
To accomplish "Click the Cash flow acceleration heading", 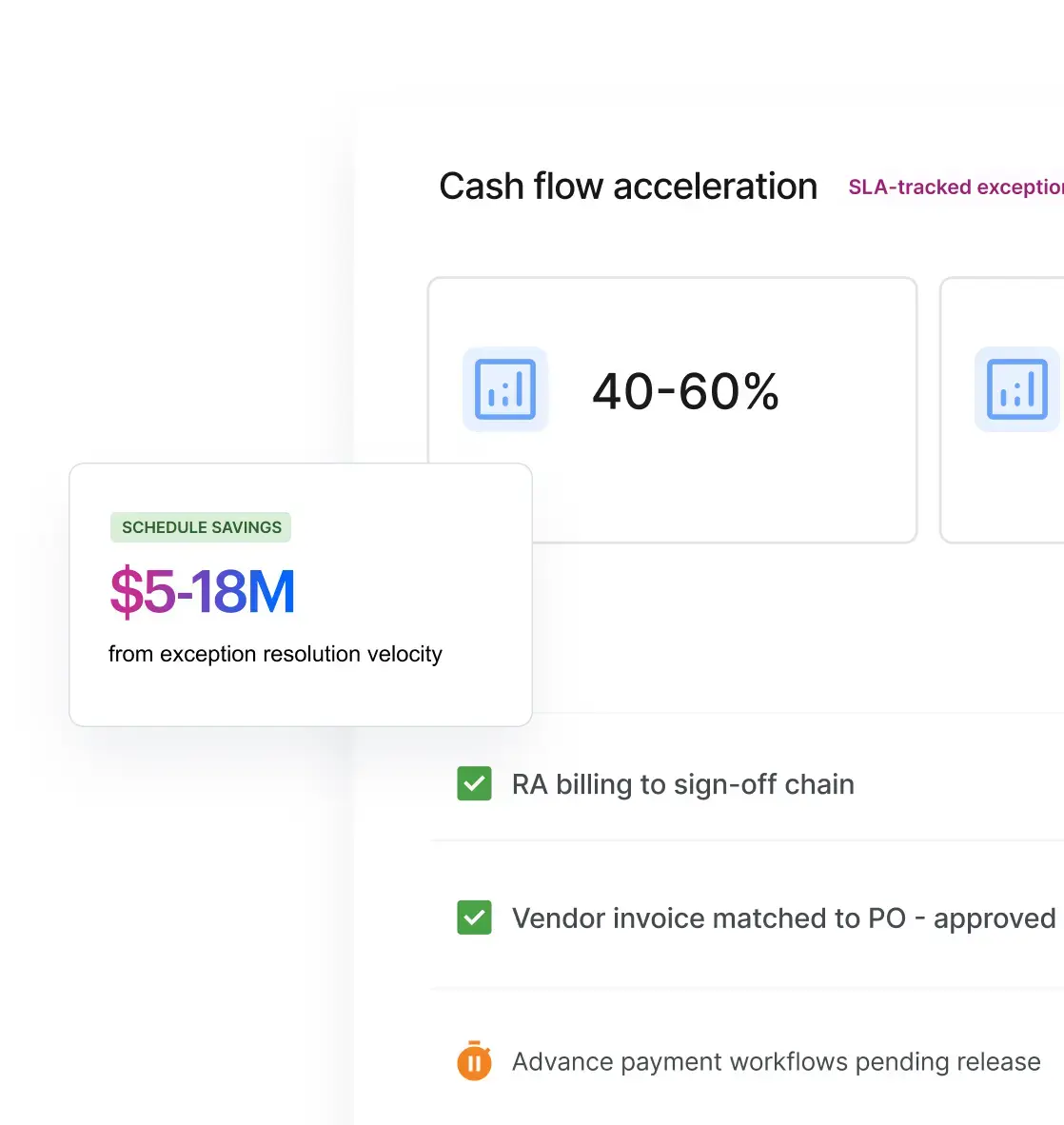I will click(628, 187).
